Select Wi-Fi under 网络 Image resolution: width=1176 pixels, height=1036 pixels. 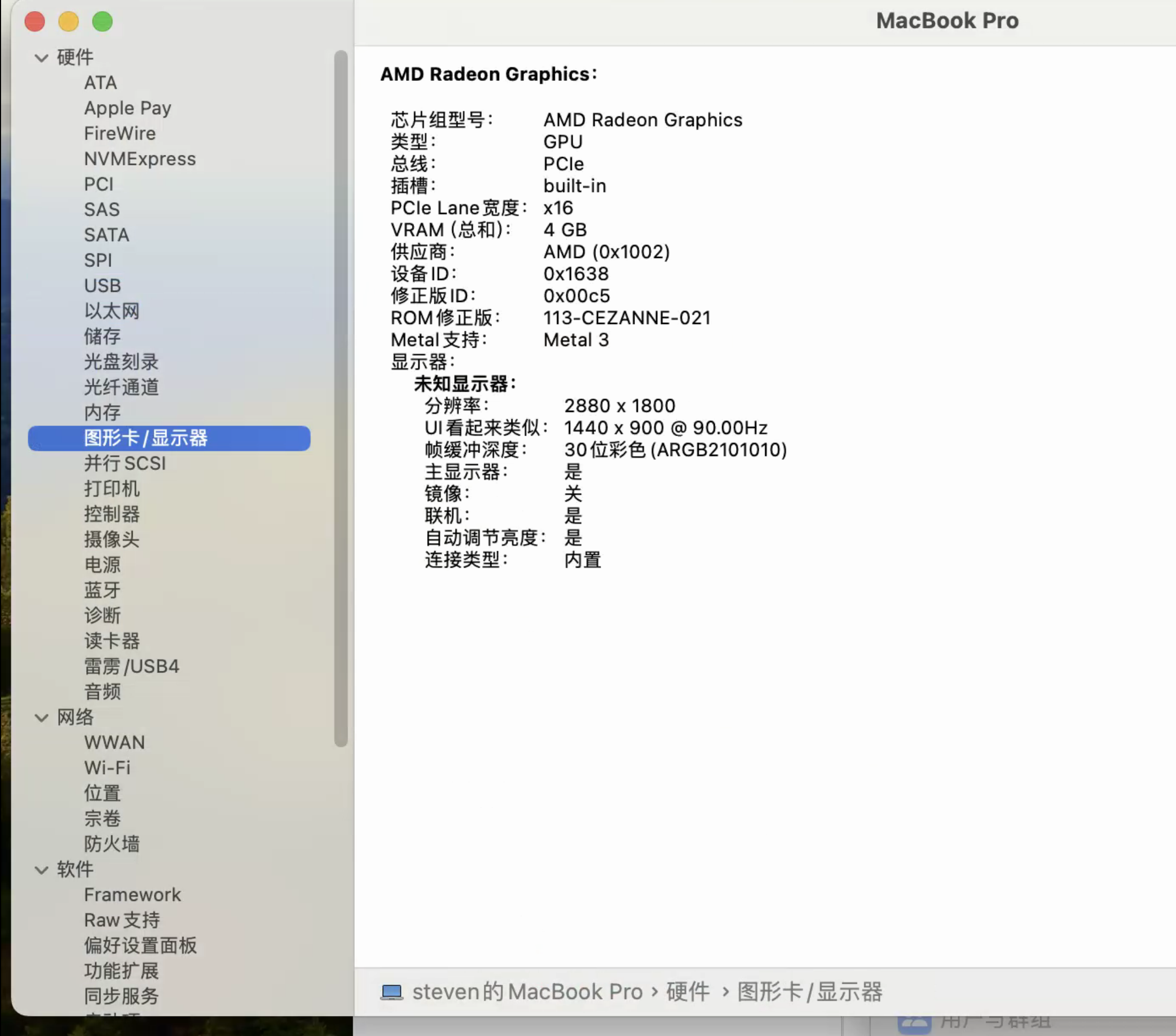(x=107, y=768)
